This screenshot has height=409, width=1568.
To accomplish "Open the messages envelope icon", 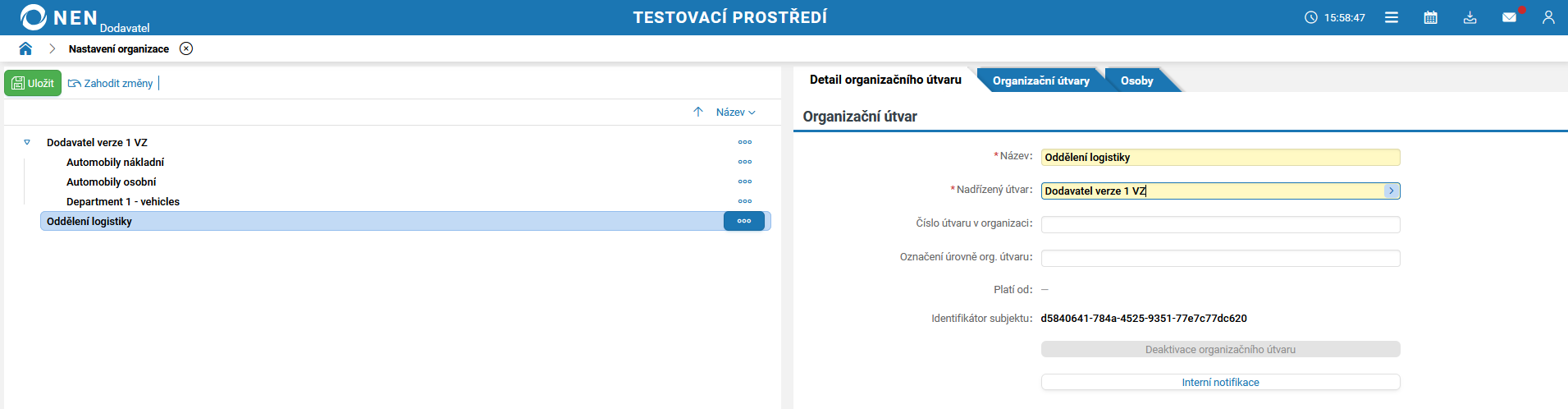I will (1509, 17).
